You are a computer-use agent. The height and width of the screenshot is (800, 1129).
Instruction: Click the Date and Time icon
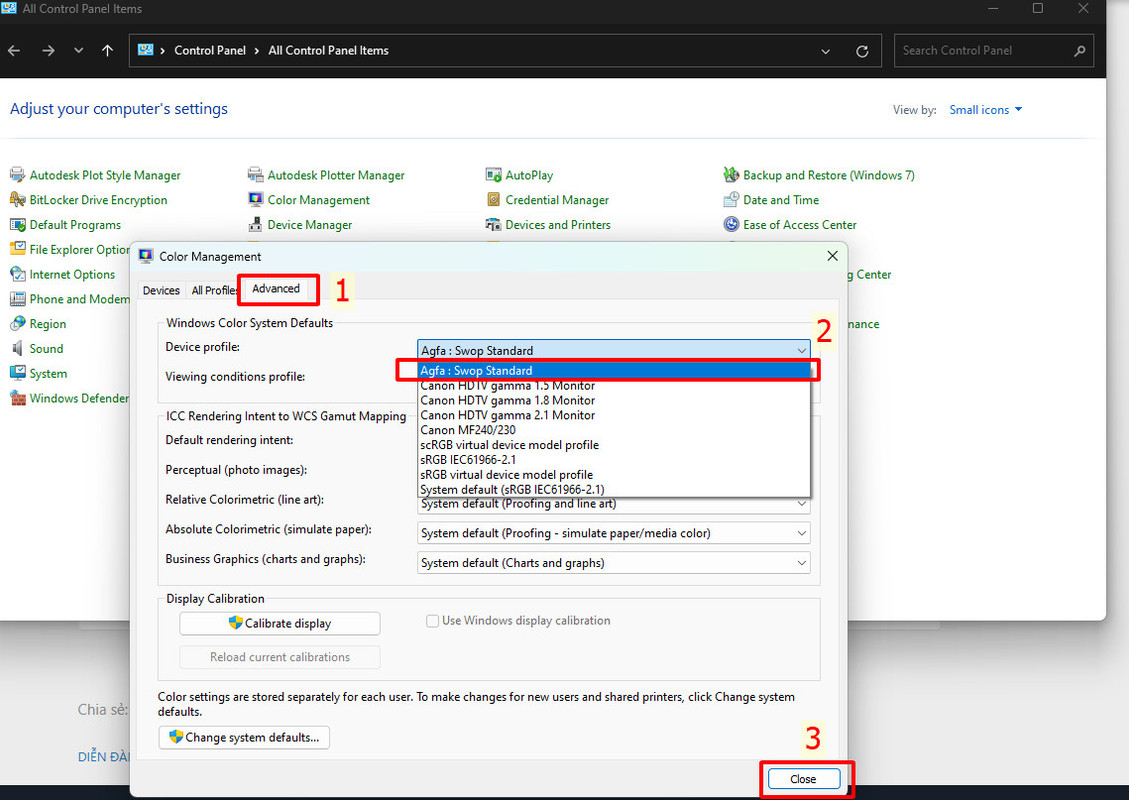tap(731, 199)
